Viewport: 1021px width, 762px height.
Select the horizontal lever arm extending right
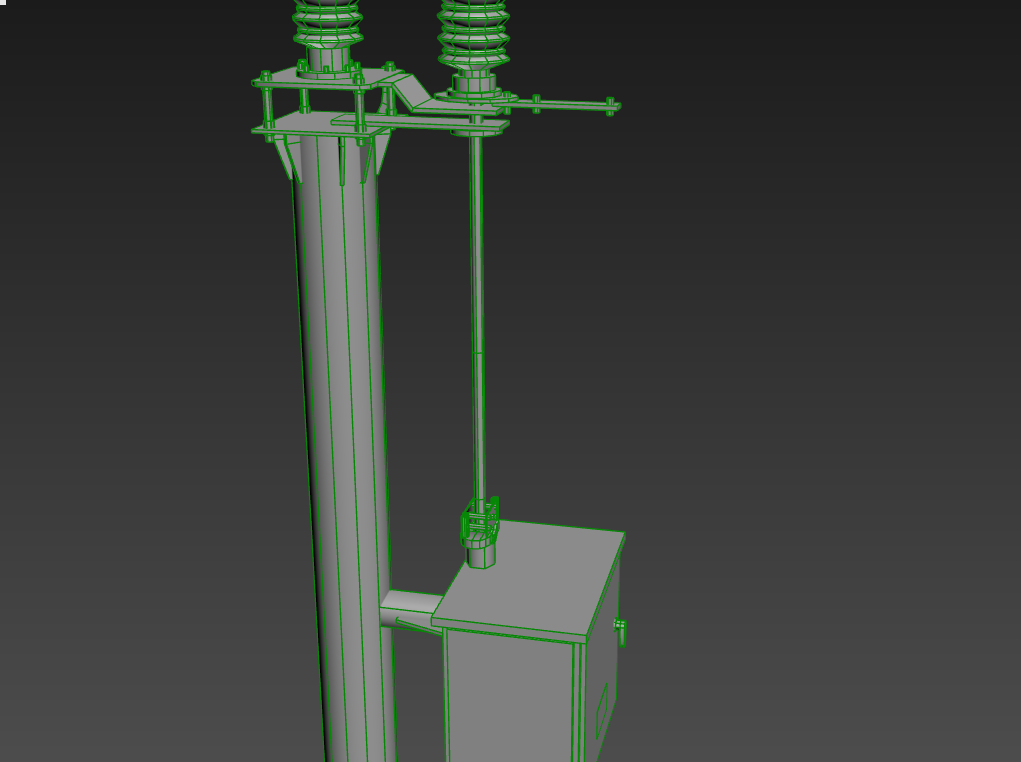(560, 103)
